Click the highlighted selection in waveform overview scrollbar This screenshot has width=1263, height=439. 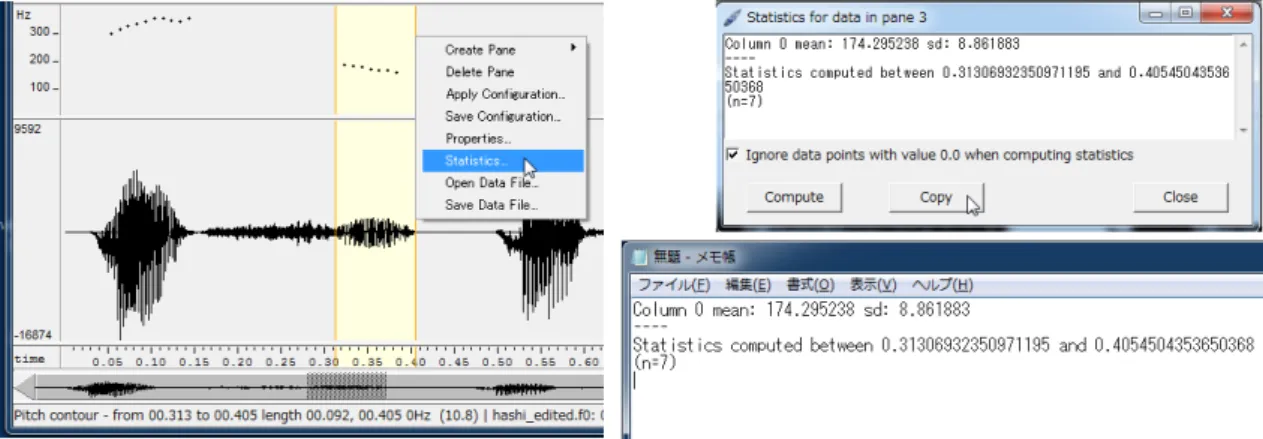[346, 386]
